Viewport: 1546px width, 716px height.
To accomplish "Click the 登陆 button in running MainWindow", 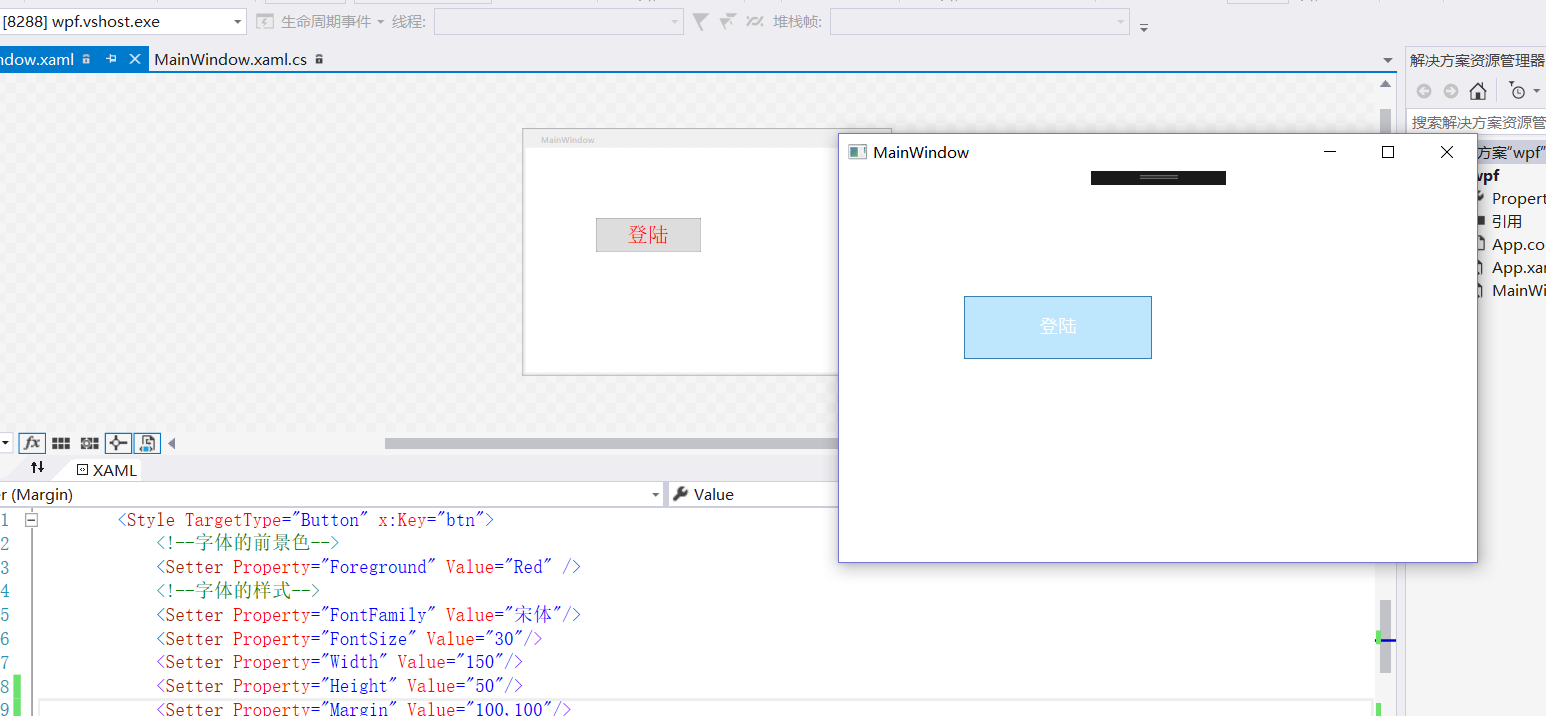I will click(x=1058, y=327).
